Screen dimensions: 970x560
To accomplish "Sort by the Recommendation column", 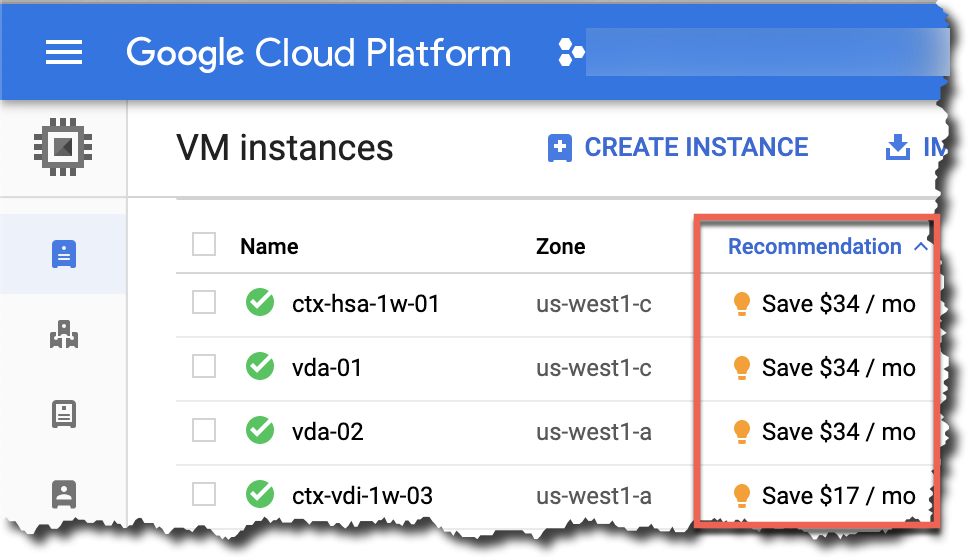I will pos(814,247).
